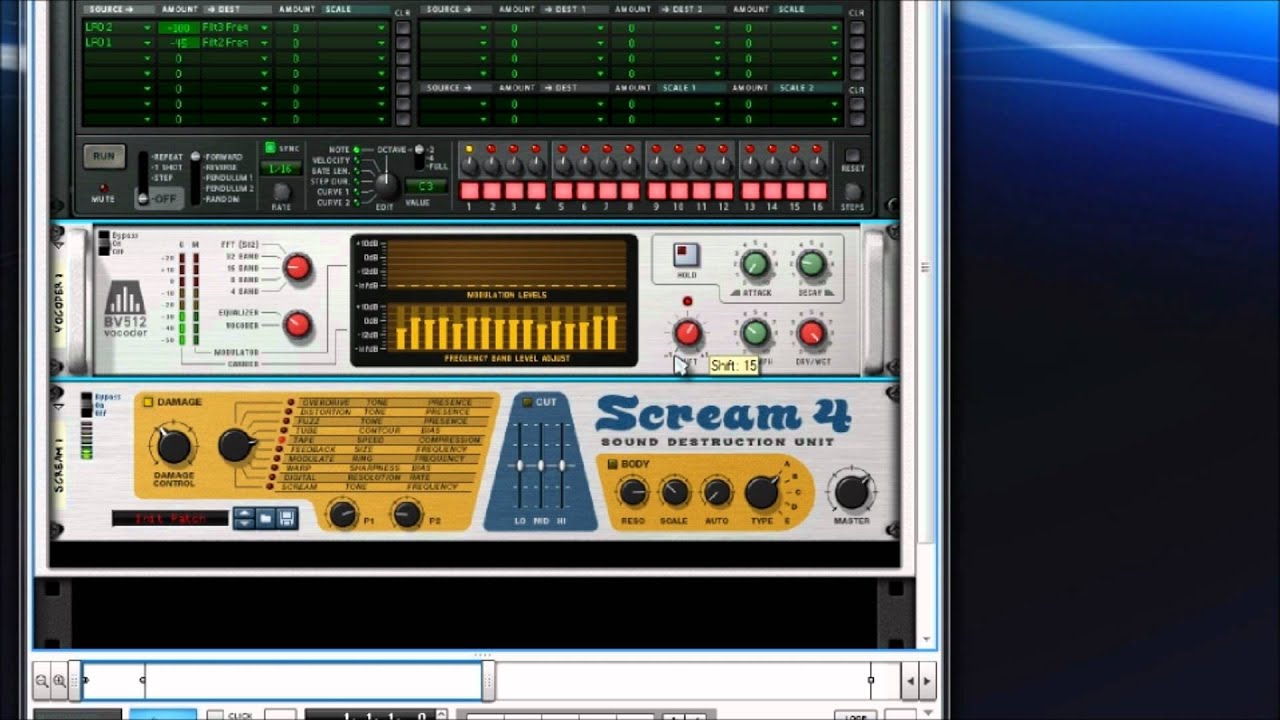
Task: Open the Filt2 Freq destination dropdown
Action: 235,43
